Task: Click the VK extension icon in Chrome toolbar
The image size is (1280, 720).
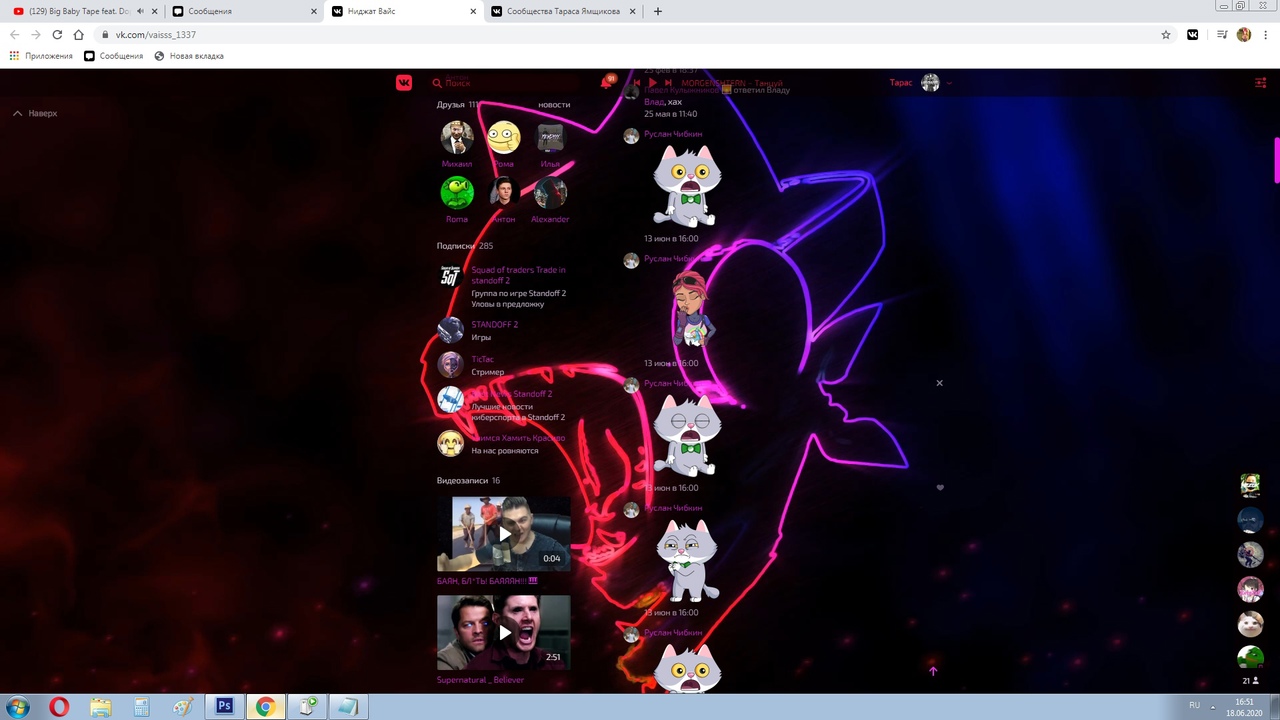Action: tap(1193, 34)
